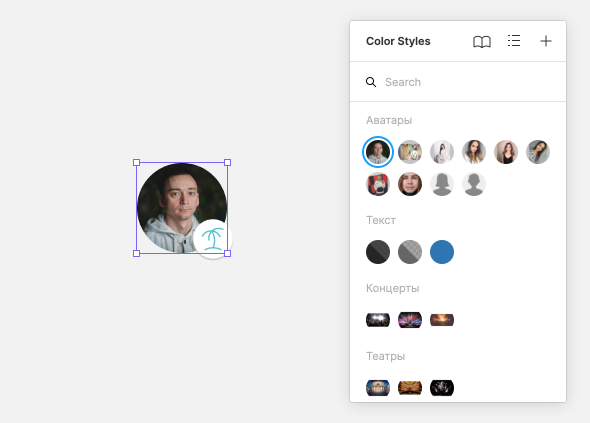Click the palm tree badge on avatar

213,239
